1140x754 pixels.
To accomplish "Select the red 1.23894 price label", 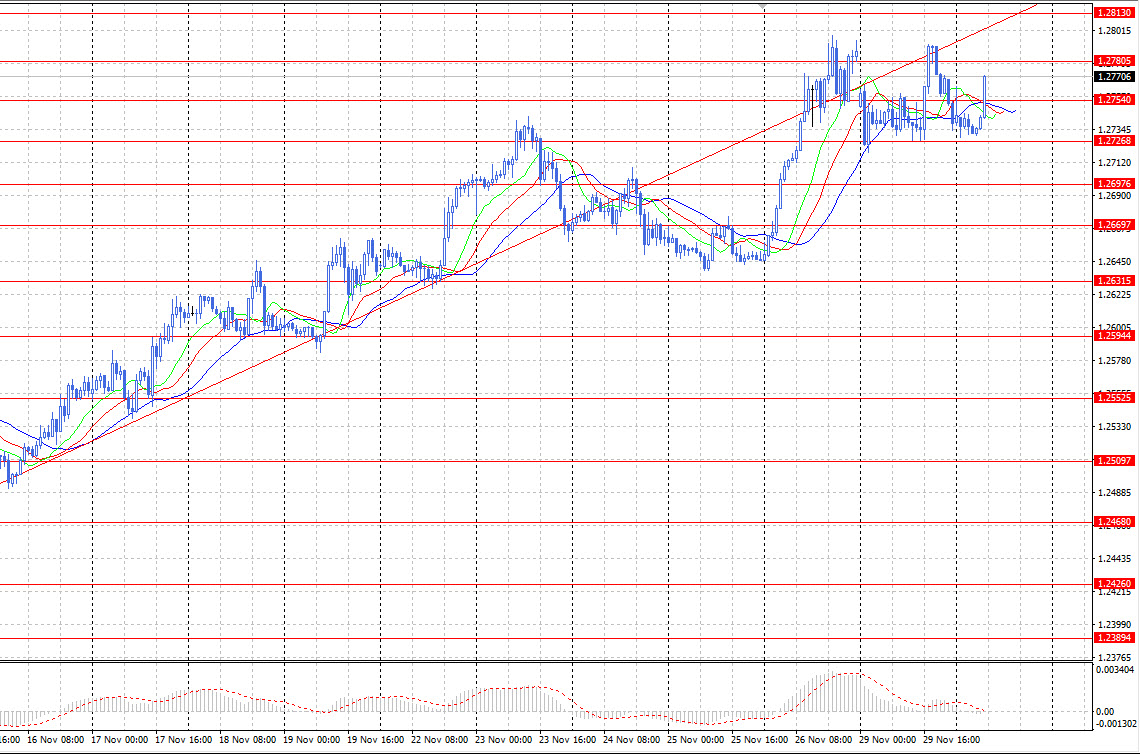I will point(1114,638).
